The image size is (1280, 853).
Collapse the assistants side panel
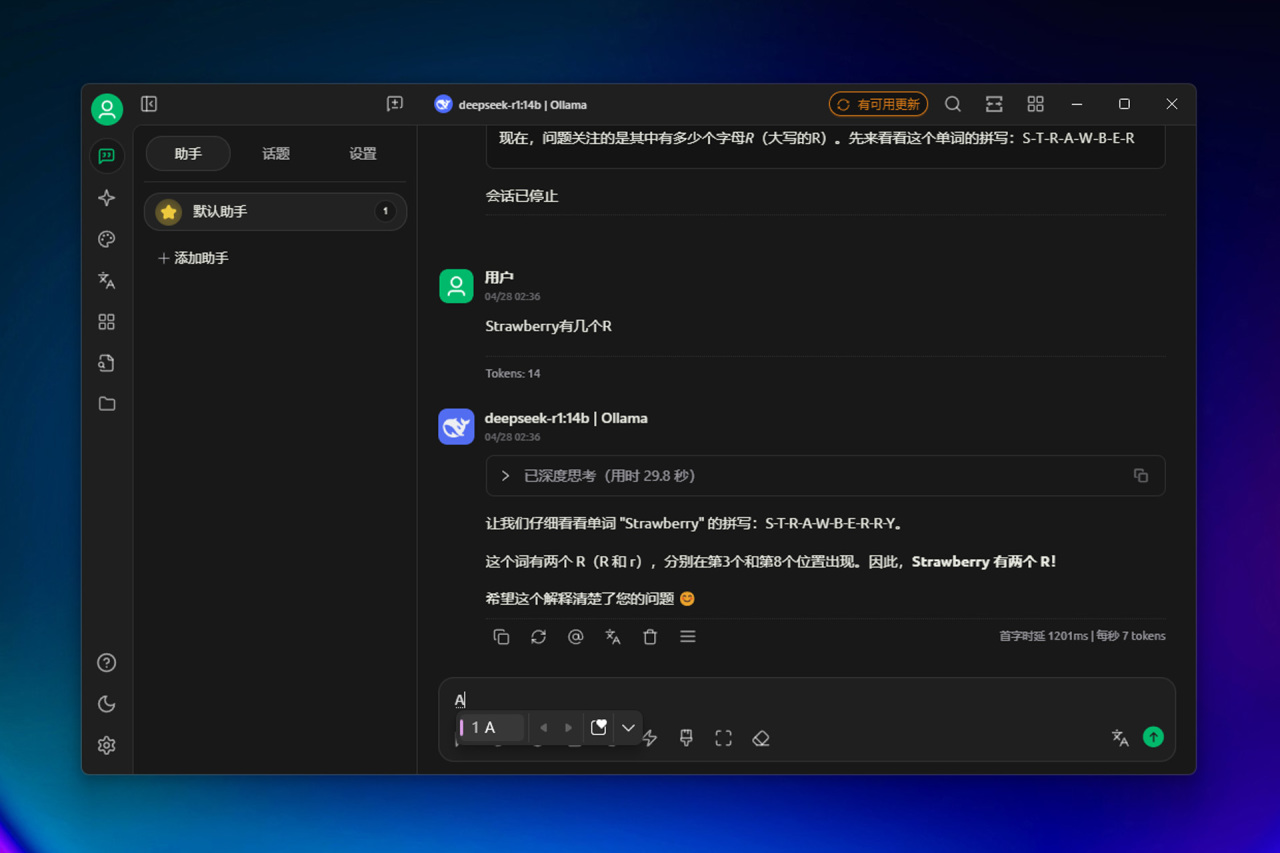click(x=149, y=104)
